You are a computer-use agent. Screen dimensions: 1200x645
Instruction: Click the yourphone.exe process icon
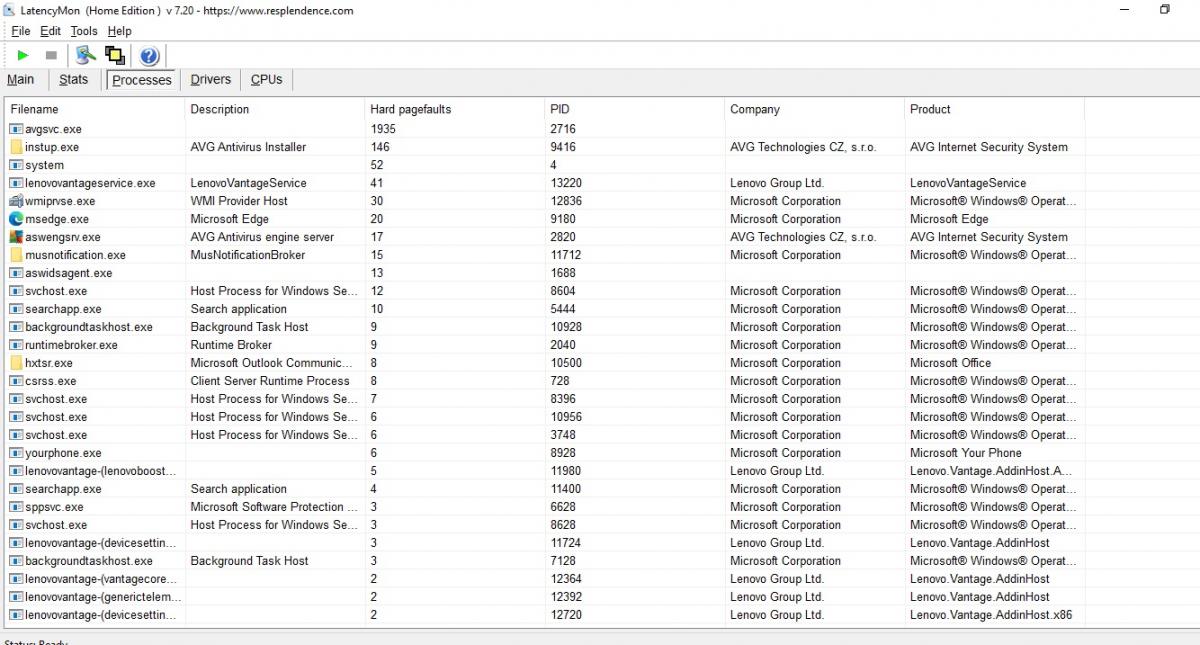click(16, 453)
